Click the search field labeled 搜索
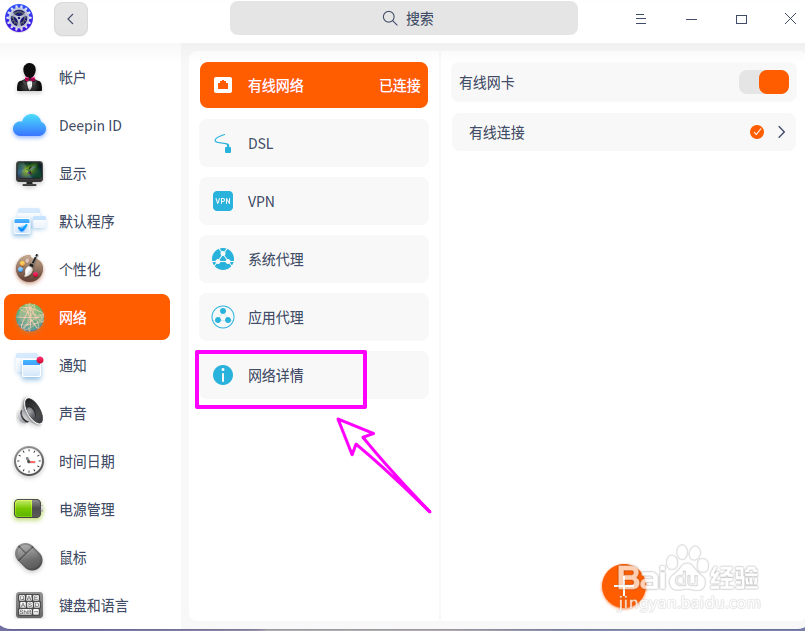This screenshot has width=805, height=631. (x=404, y=18)
